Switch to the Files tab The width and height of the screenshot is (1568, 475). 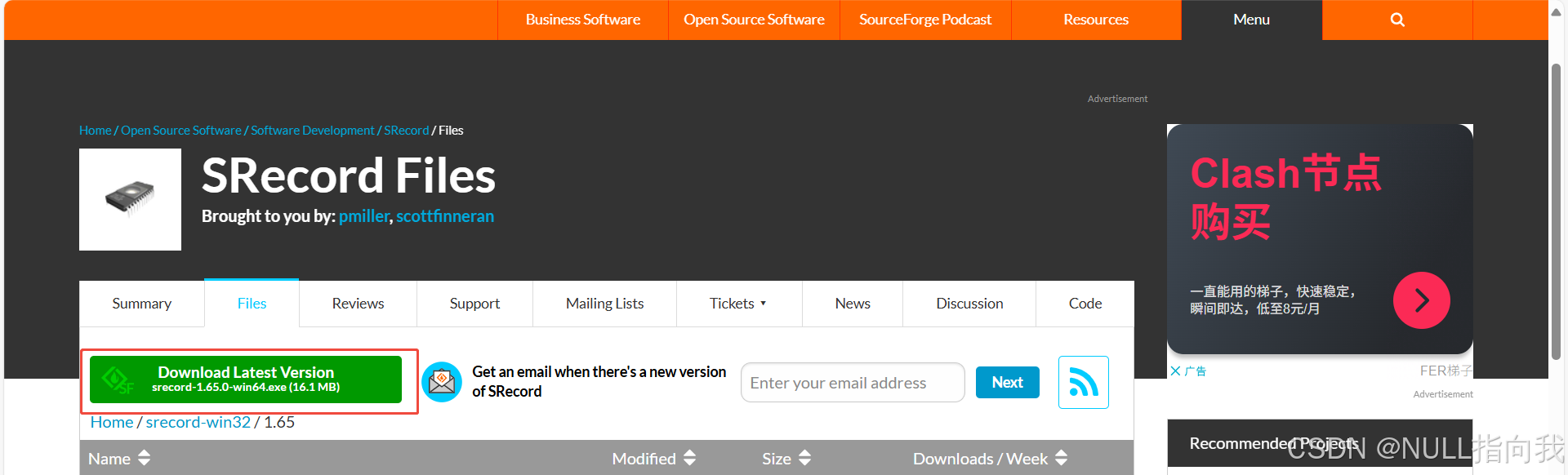[x=252, y=304]
